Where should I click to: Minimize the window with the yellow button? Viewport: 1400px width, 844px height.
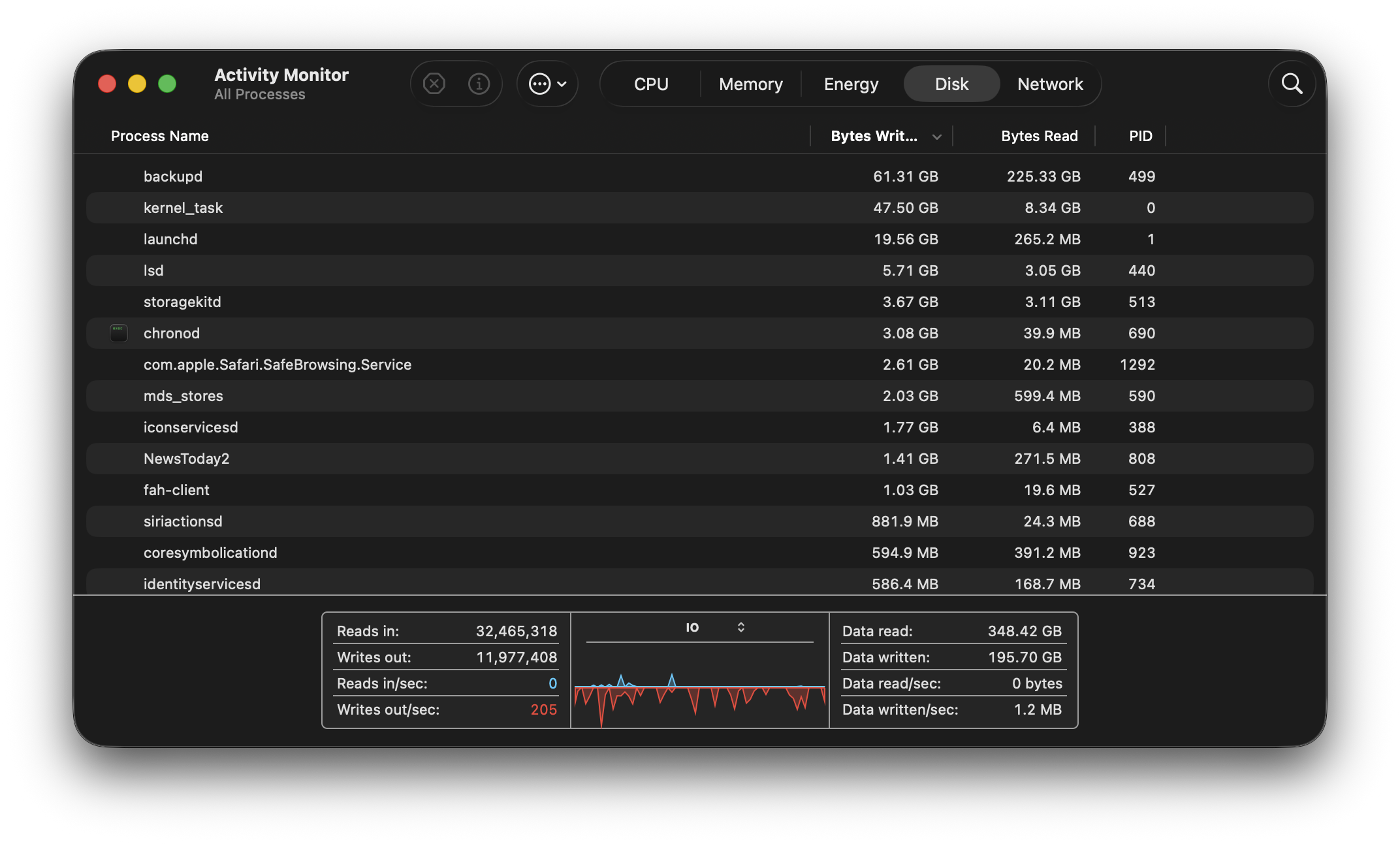137,84
